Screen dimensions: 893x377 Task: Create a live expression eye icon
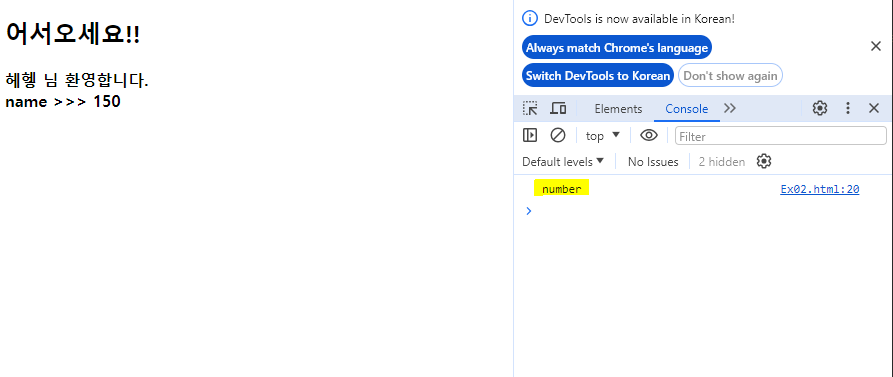point(649,135)
